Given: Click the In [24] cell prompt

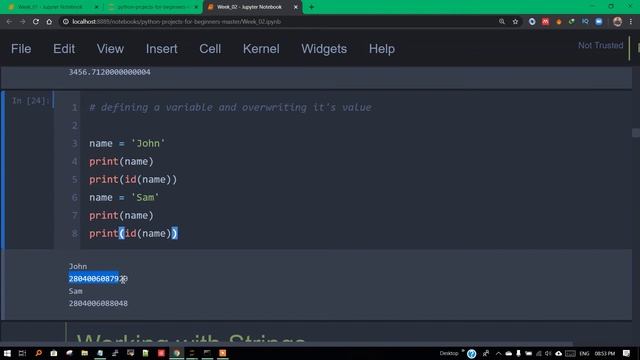Looking at the screenshot, I should (x=30, y=100).
